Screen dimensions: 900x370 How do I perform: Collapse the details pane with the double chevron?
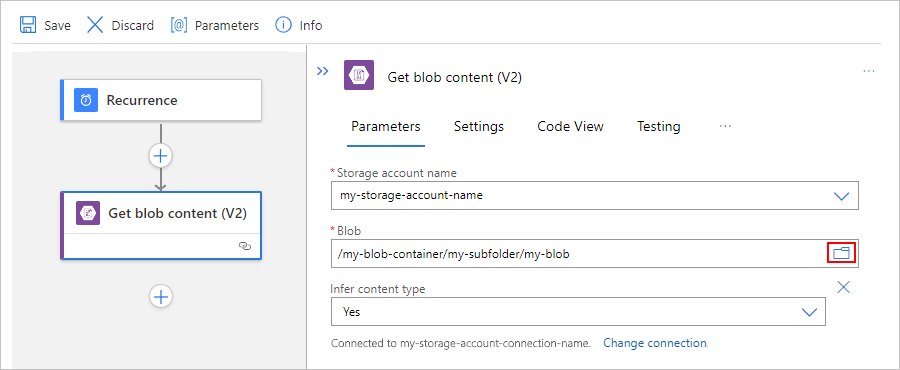323,71
